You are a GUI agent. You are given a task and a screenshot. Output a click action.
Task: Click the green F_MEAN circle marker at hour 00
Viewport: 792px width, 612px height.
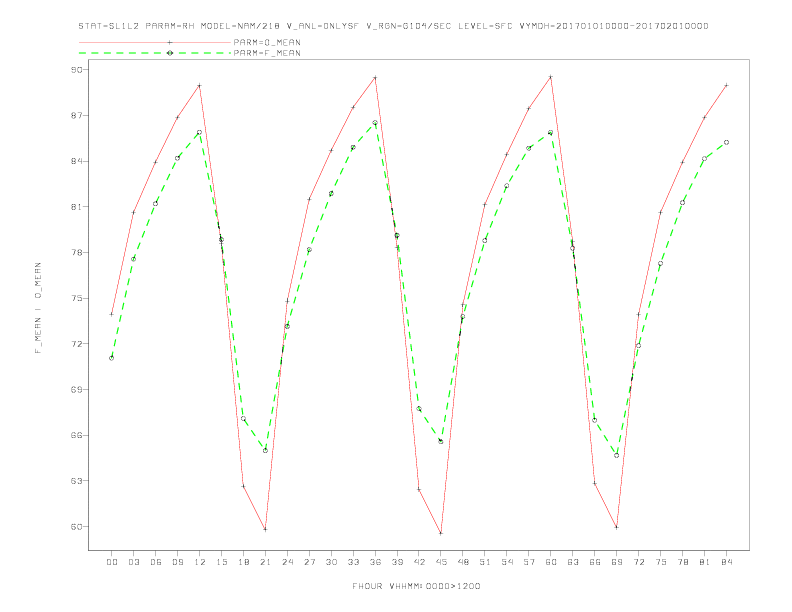112,358
